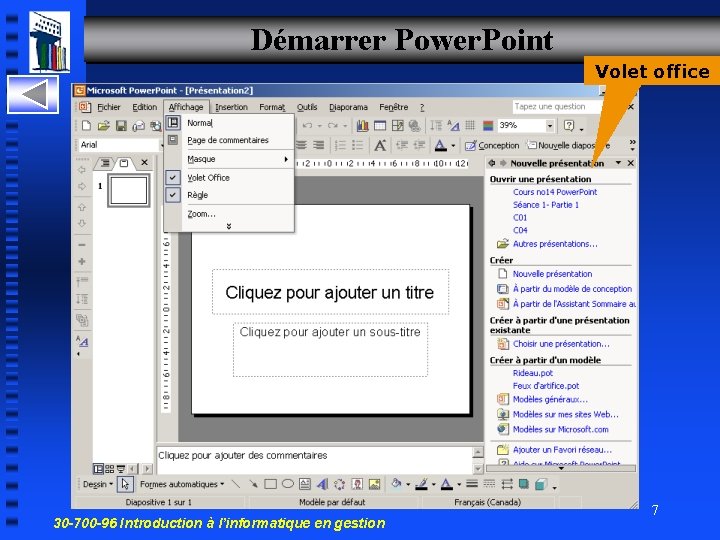Click the 3D style icon
This screenshot has width=720, height=540.
[541, 484]
